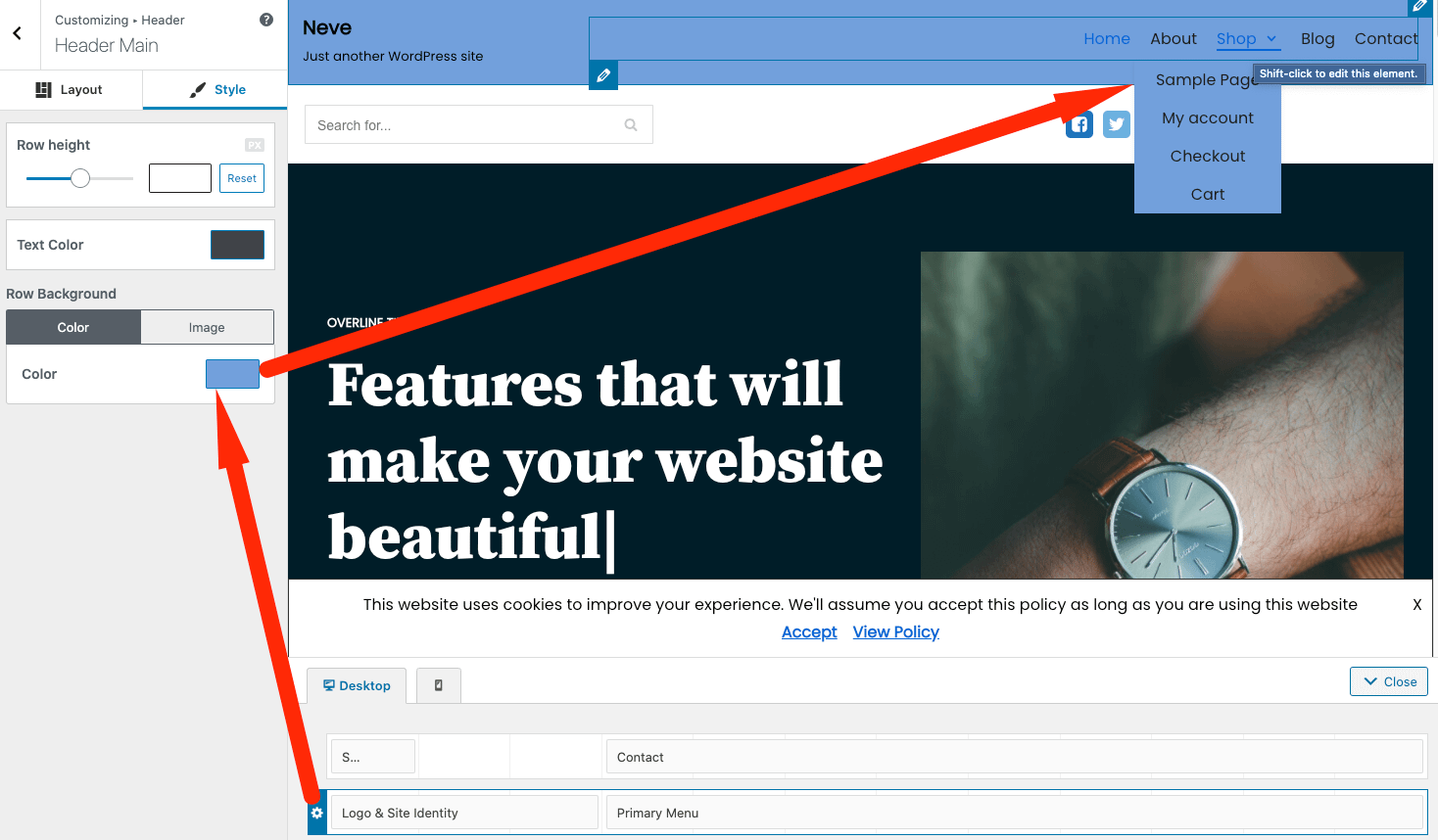This screenshot has width=1438, height=840.
Task: Click the pencil edit icon below header
Action: (x=603, y=75)
